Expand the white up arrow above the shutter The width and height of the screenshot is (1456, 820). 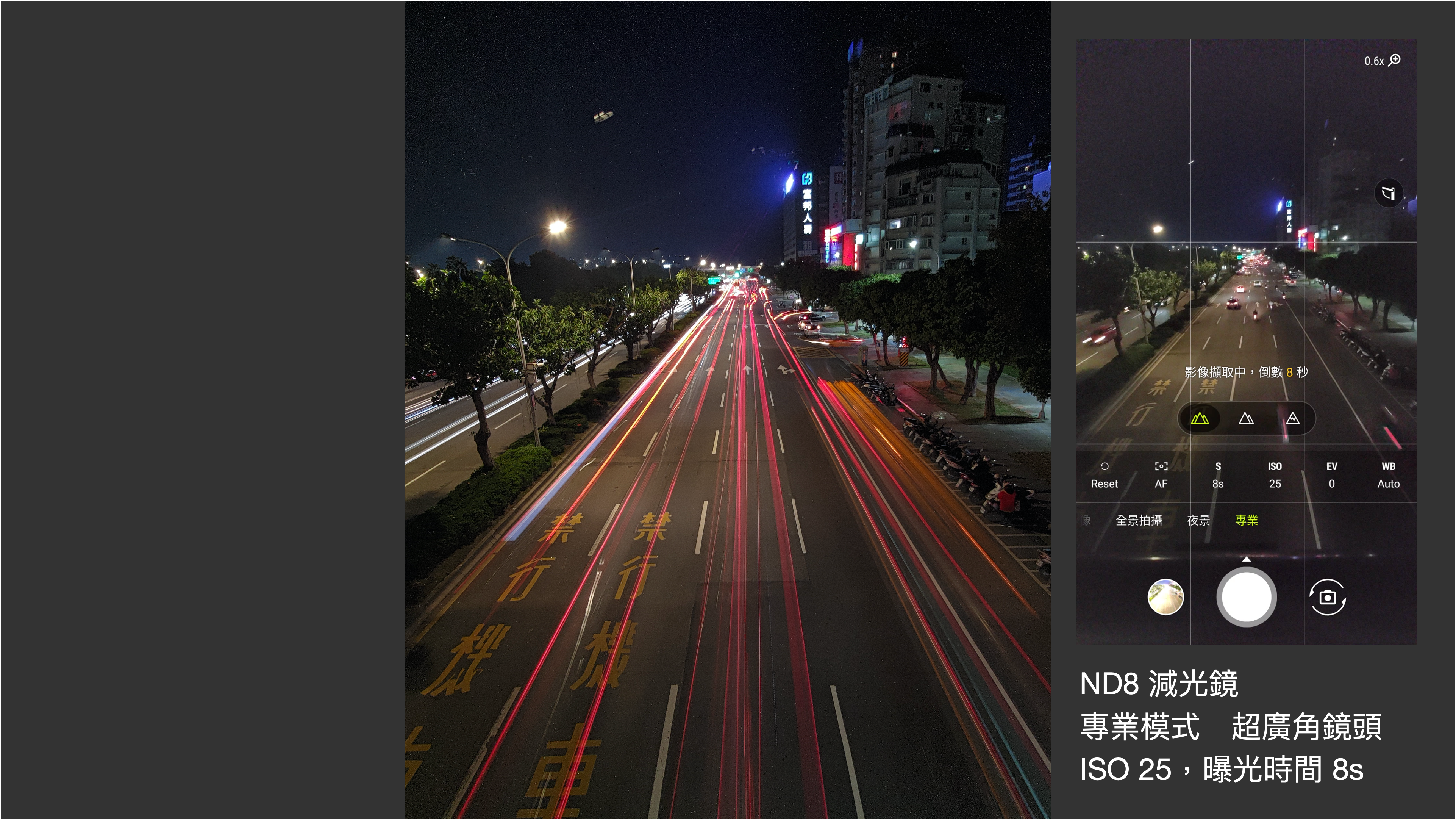pyautogui.click(x=1246, y=559)
